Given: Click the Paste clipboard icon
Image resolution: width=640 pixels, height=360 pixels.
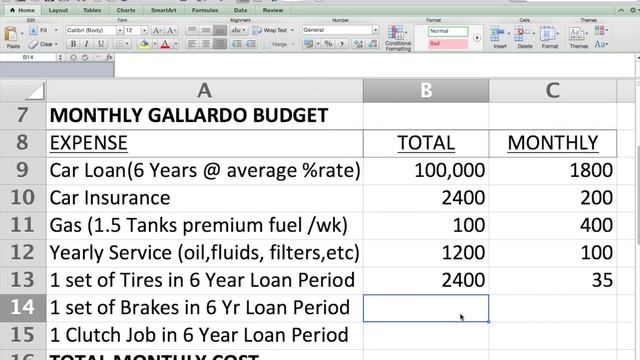Looking at the screenshot, I should point(11,35).
